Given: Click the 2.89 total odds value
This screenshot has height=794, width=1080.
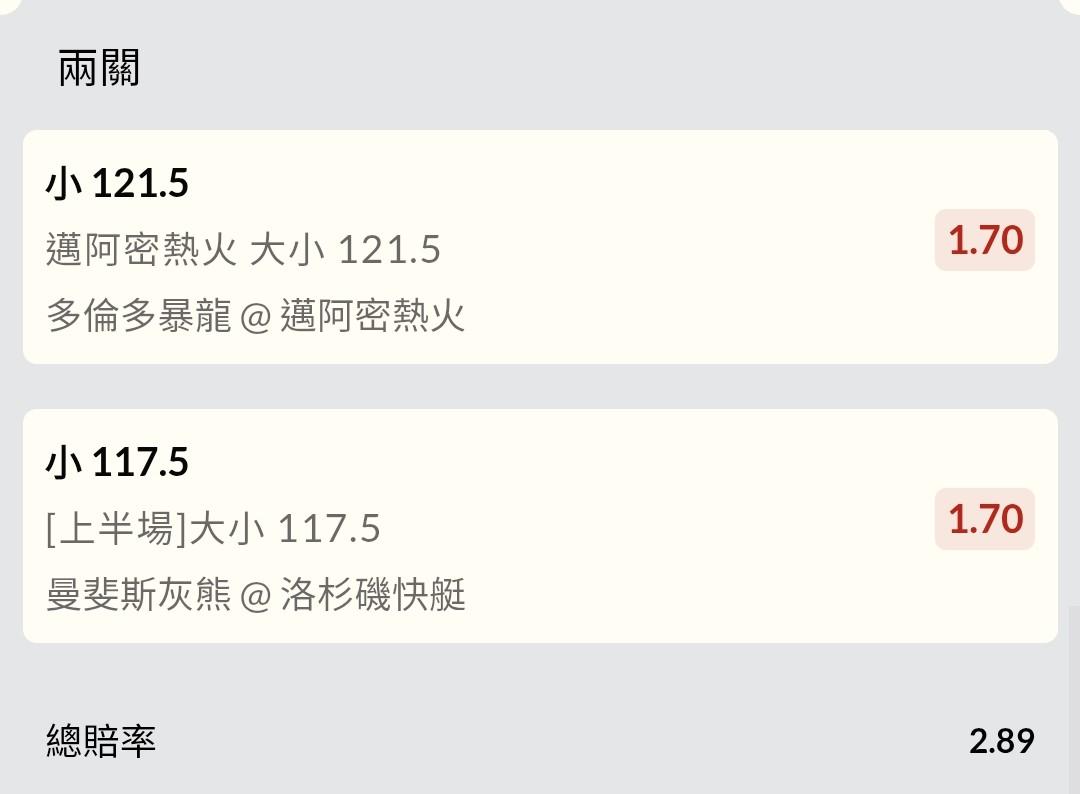Looking at the screenshot, I should (x=1001, y=741).
